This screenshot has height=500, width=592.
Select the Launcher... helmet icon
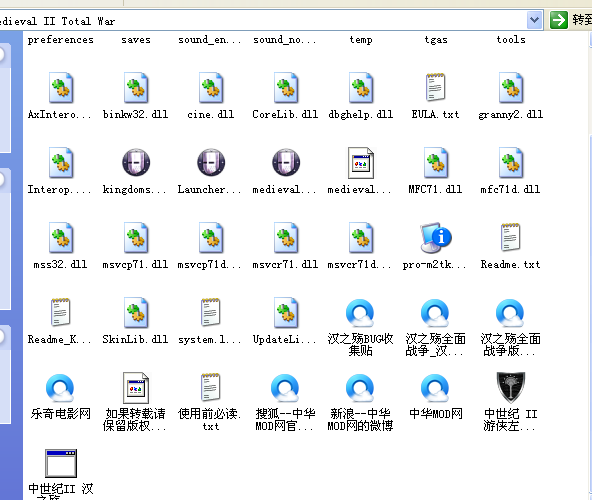coord(211,162)
